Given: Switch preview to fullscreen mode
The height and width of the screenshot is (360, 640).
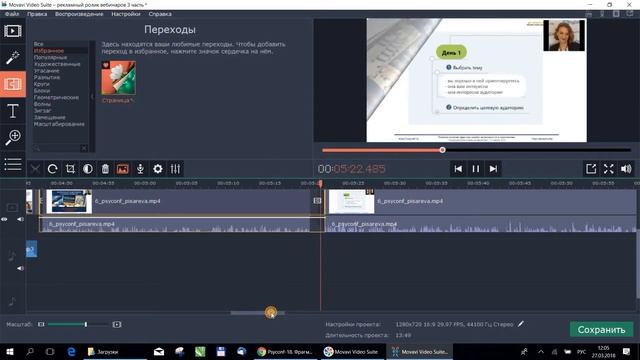Looking at the screenshot, I should 609,169.
